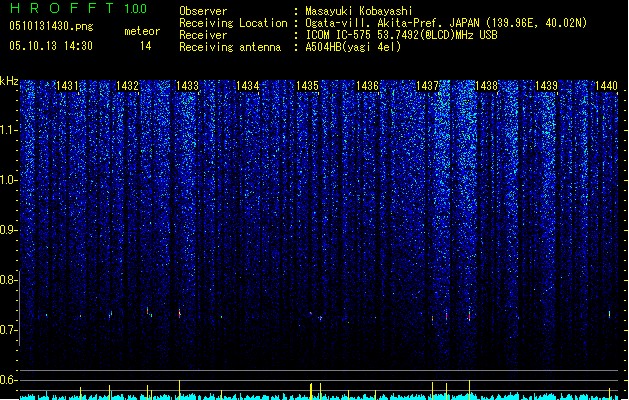Click the 0.9 frequency axis label

[x=8, y=230]
